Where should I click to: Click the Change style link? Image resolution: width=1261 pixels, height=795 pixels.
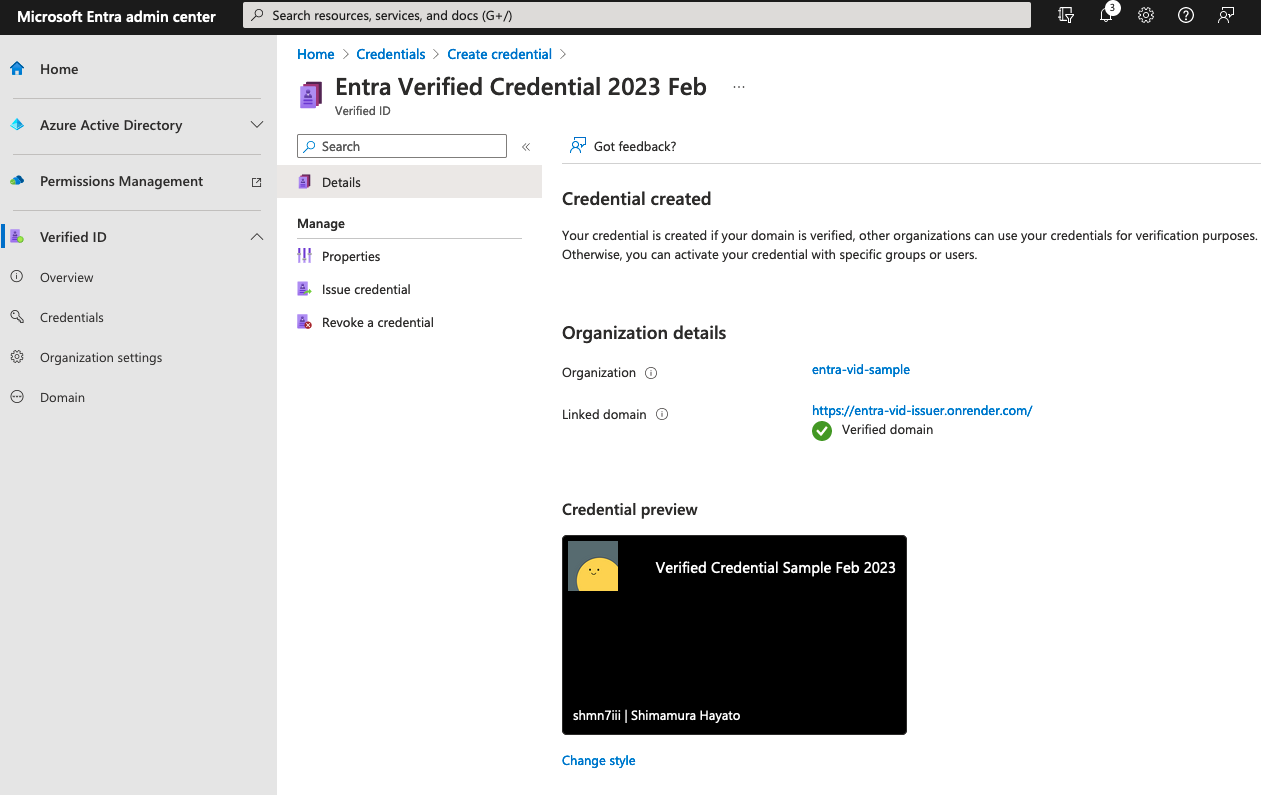coord(598,761)
